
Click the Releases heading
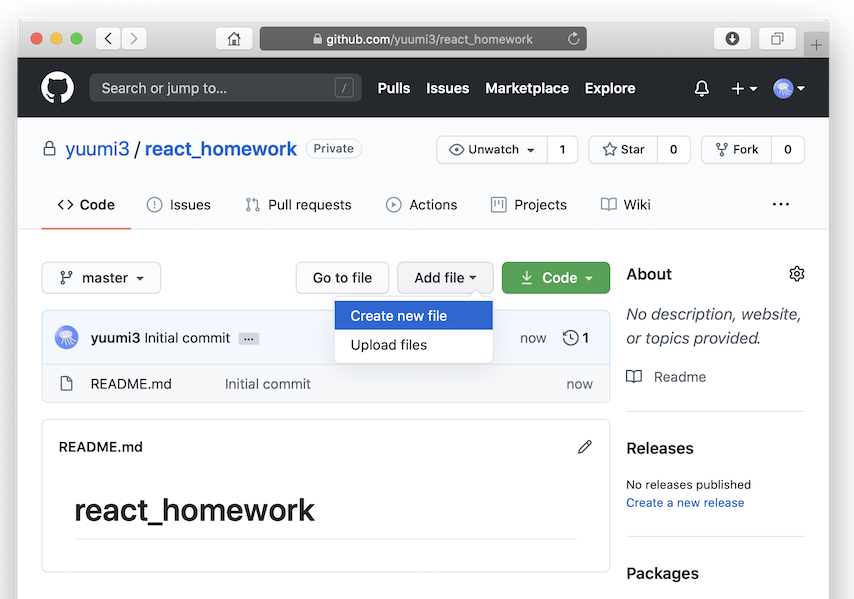point(660,448)
